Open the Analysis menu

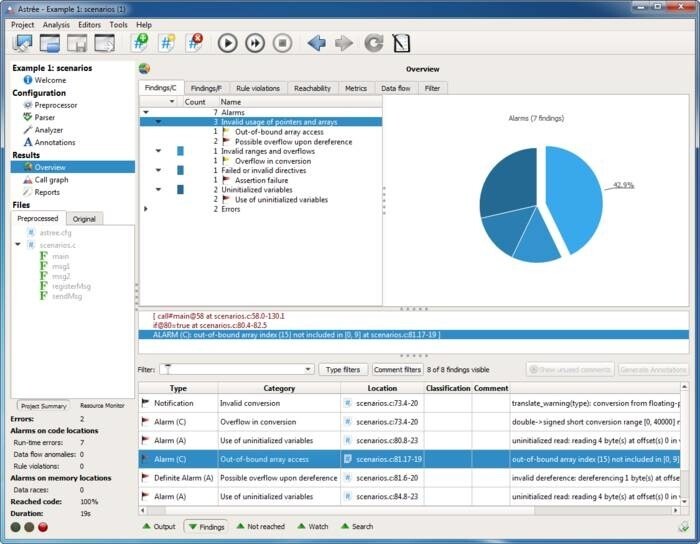[x=56, y=24]
